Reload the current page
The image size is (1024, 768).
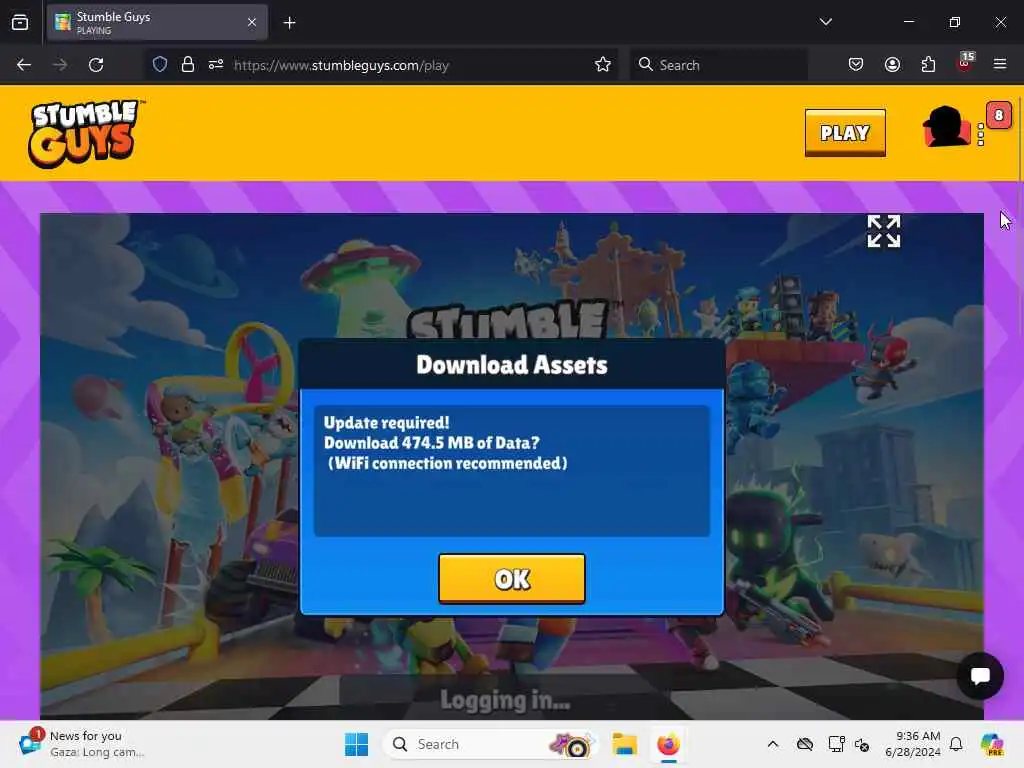[x=96, y=65]
